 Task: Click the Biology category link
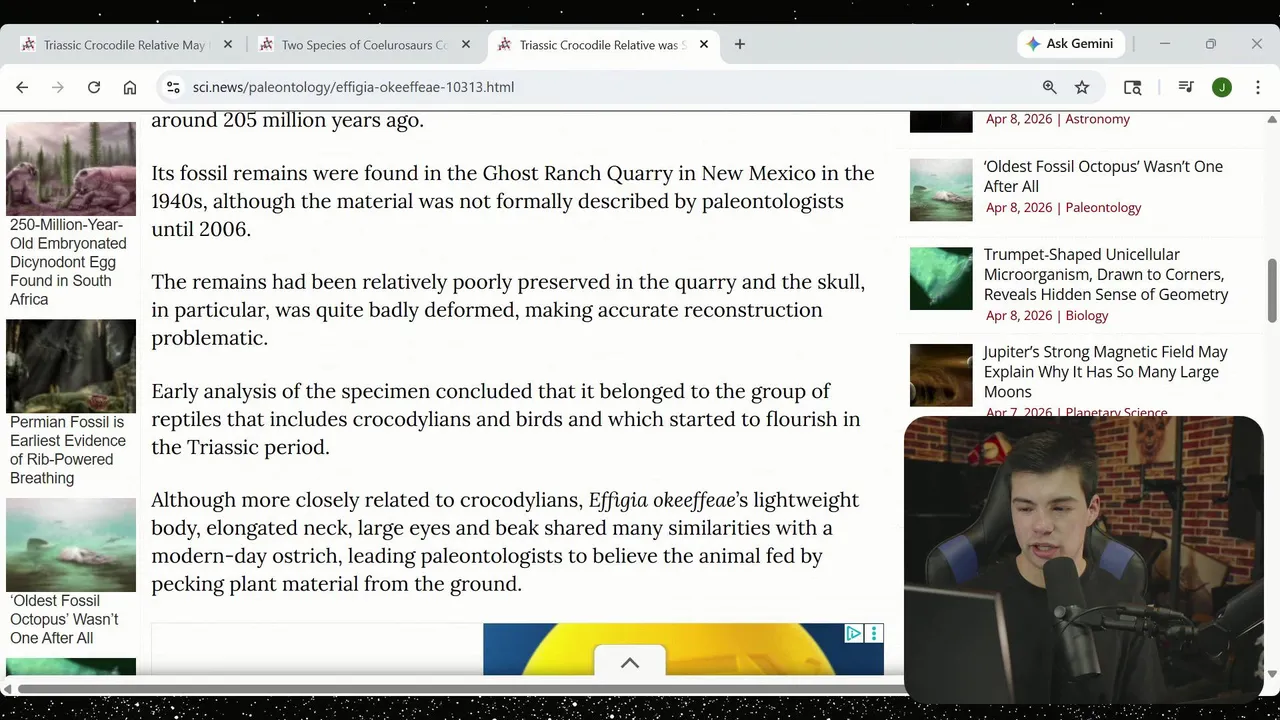click(1087, 316)
